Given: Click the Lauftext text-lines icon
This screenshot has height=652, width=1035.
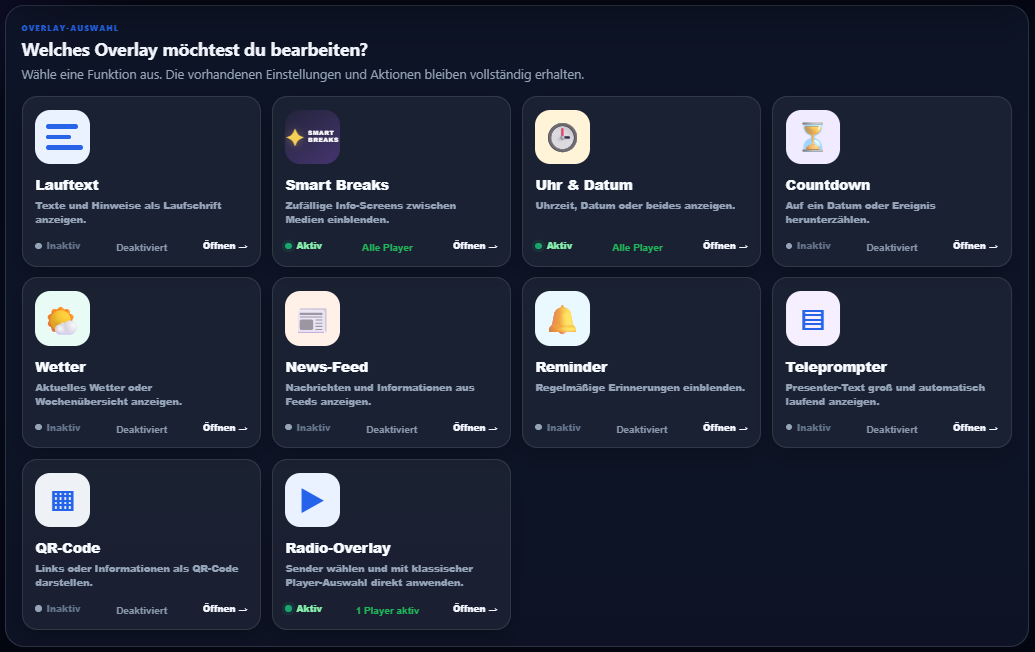Looking at the screenshot, I should [x=62, y=137].
